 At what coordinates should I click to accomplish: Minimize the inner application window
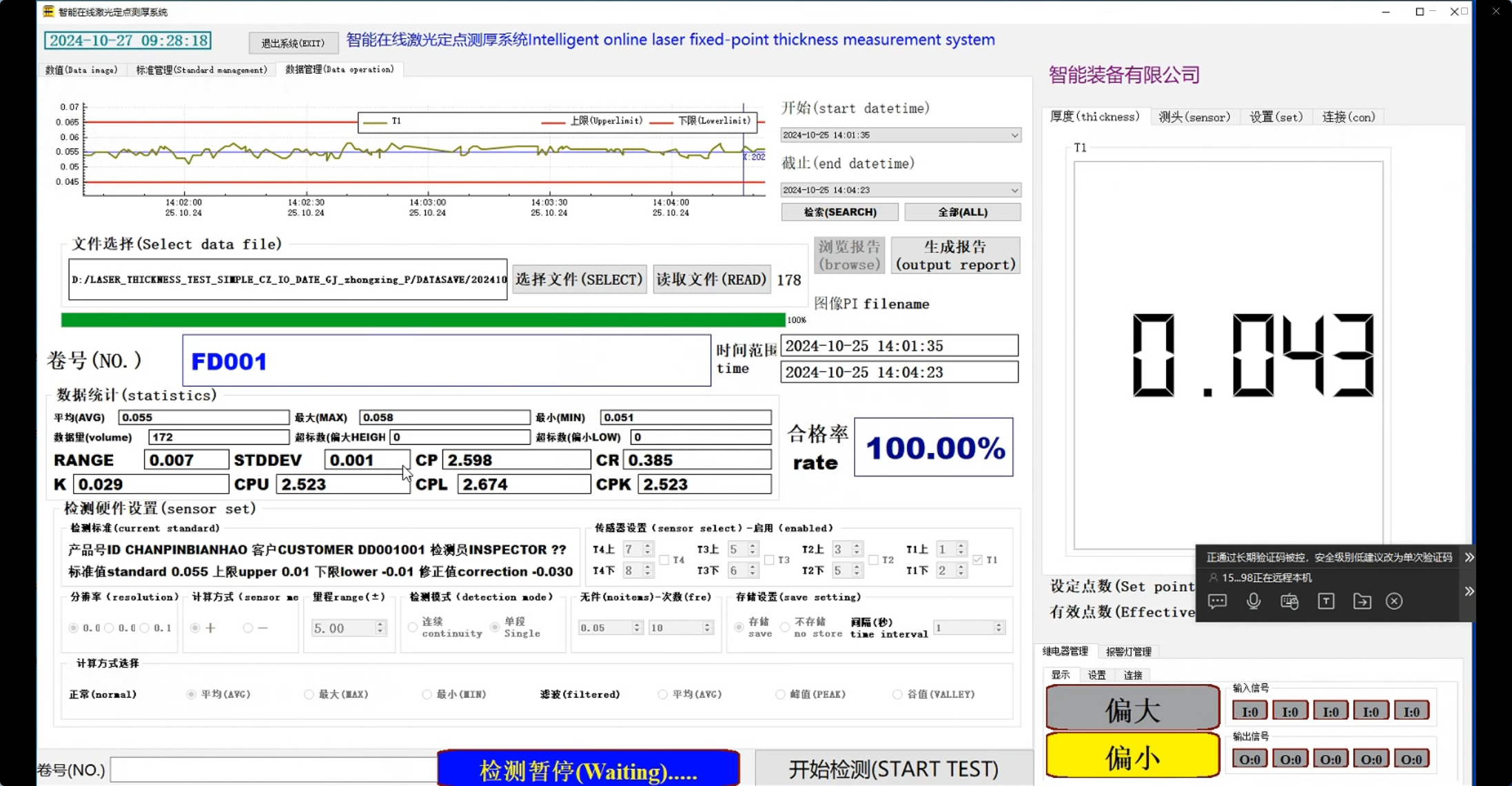pyautogui.click(x=1386, y=12)
